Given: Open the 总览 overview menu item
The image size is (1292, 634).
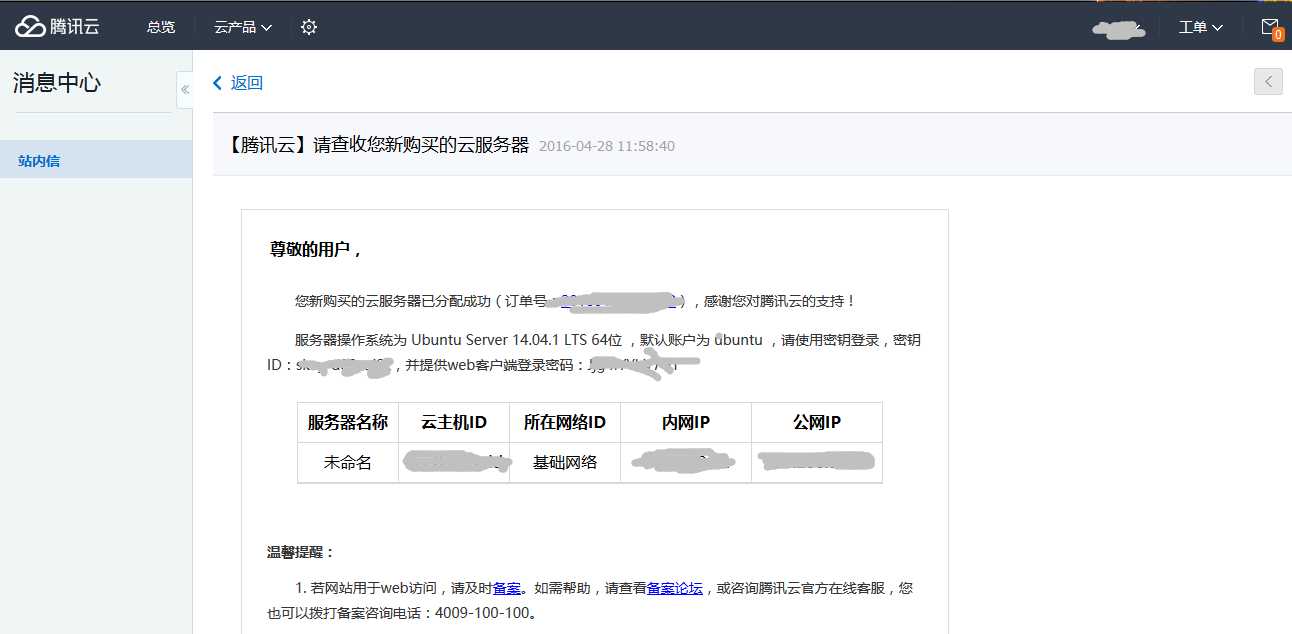Looking at the screenshot, I should coord(161,27).
